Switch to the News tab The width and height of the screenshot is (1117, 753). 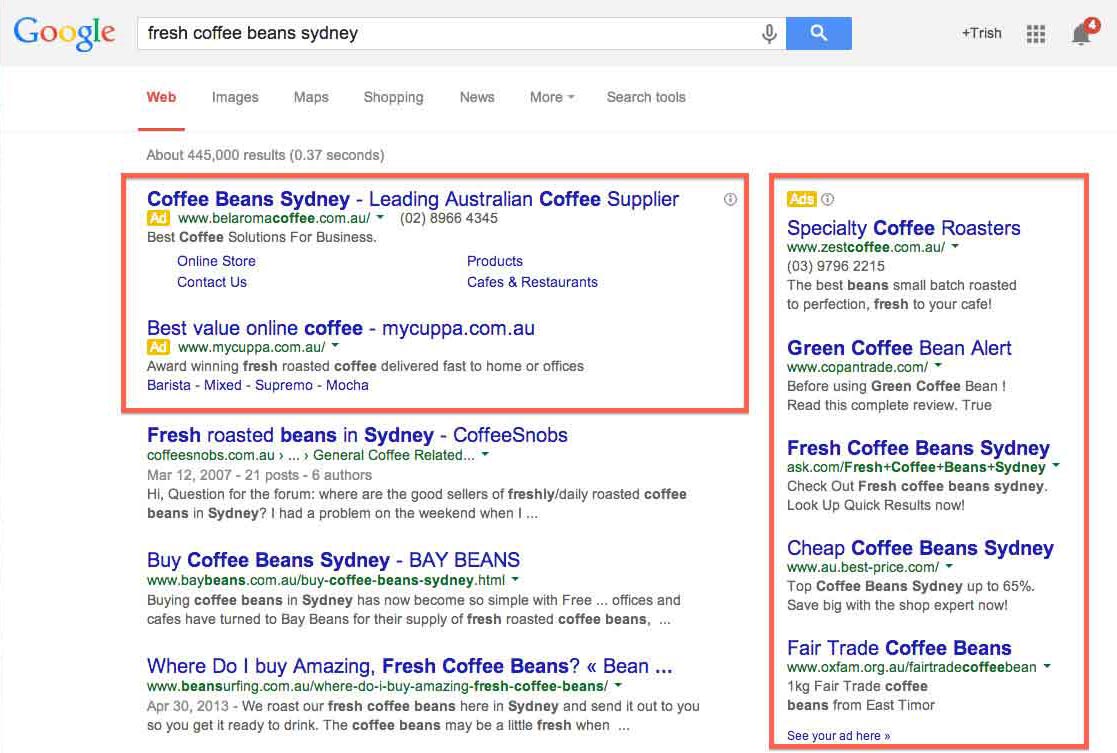point(477,98)
